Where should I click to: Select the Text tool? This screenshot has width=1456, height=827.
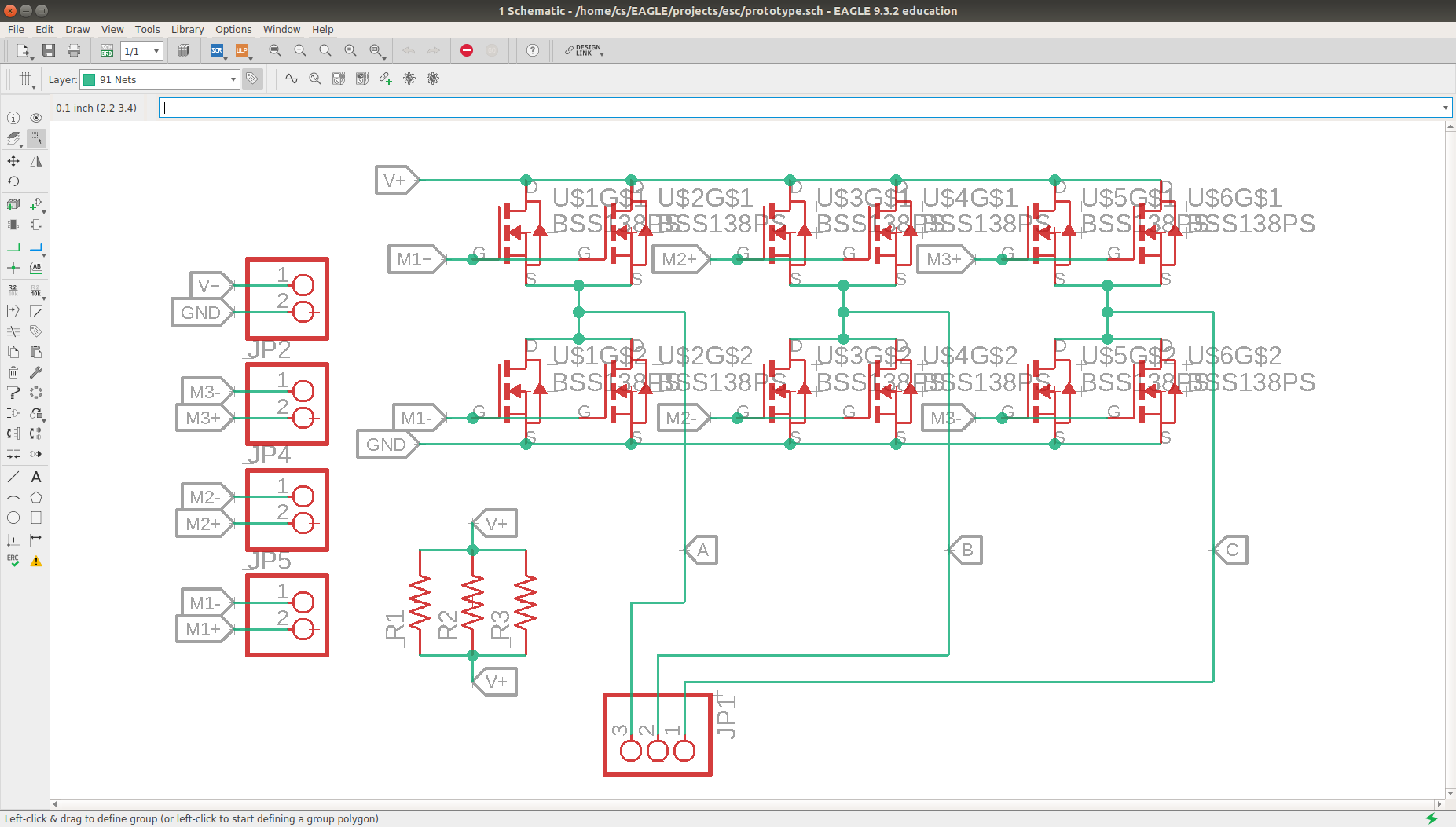36,477
